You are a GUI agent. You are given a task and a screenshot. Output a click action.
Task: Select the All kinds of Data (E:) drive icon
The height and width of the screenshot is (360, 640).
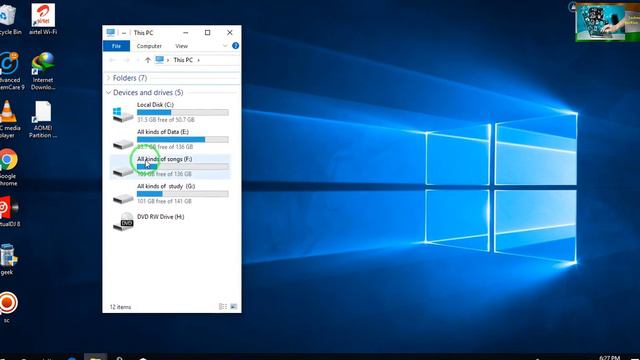coord(122,143)
